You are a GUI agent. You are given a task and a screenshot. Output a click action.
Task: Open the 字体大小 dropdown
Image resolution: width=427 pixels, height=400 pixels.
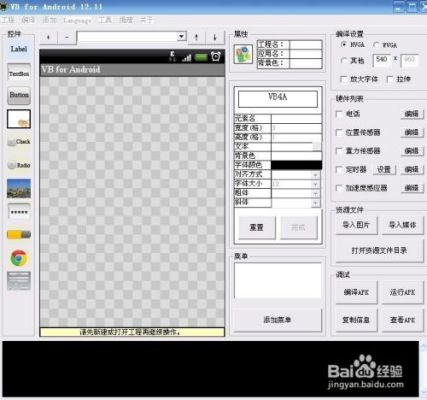tap(315, 184)
